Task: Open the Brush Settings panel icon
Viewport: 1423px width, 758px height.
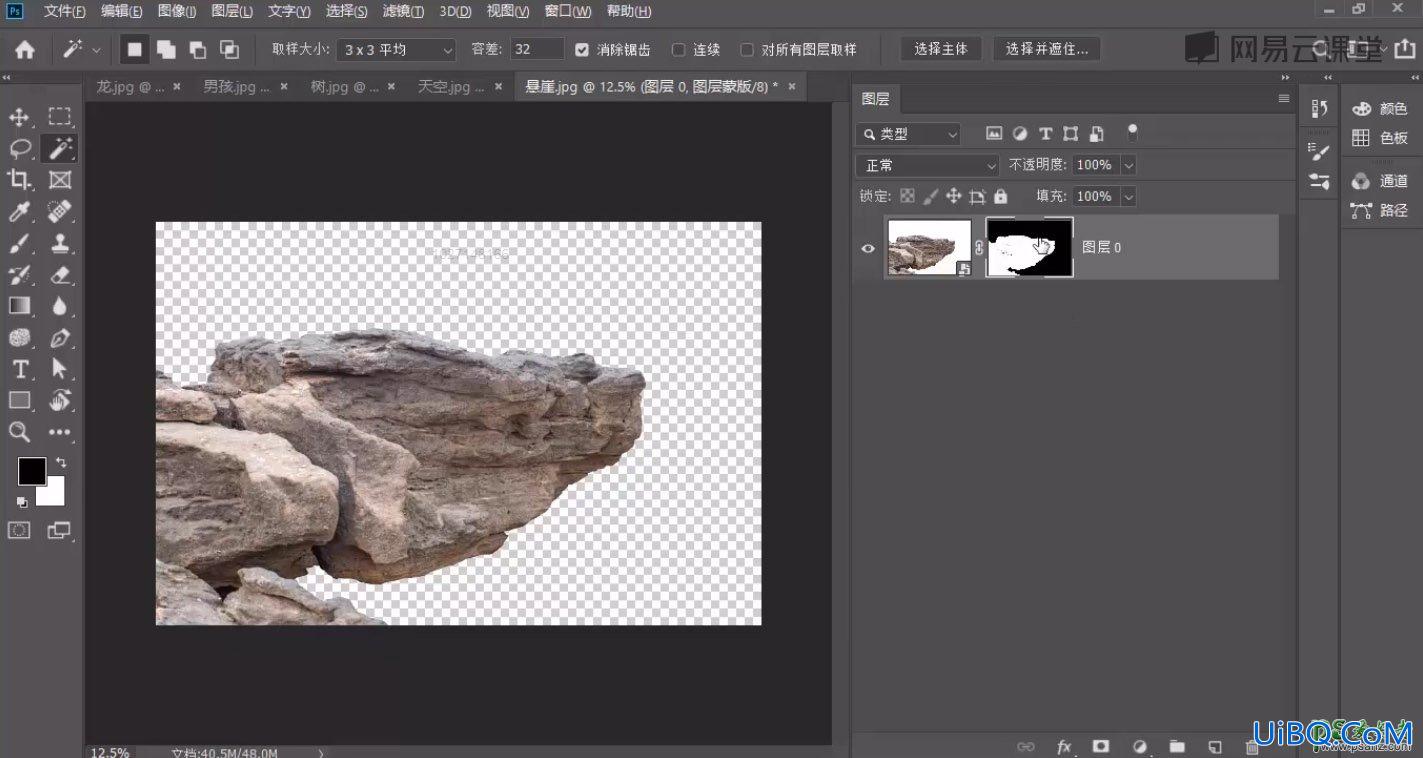Action: click(1319, 151)
